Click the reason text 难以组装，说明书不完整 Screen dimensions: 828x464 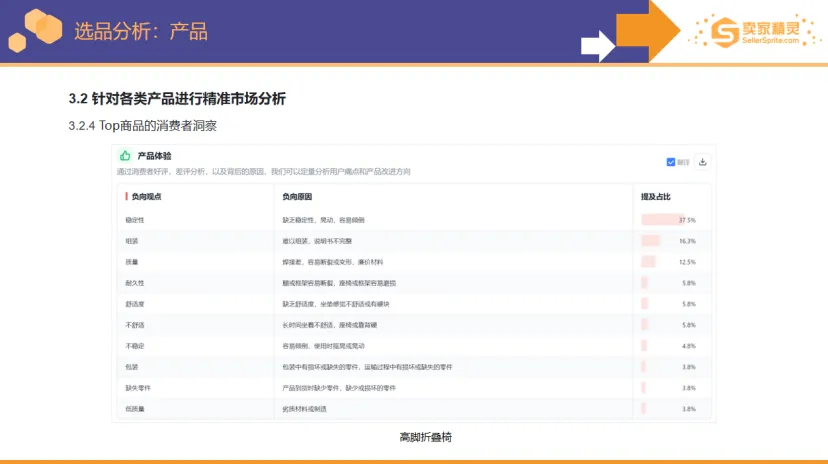[x=317, y=241]
